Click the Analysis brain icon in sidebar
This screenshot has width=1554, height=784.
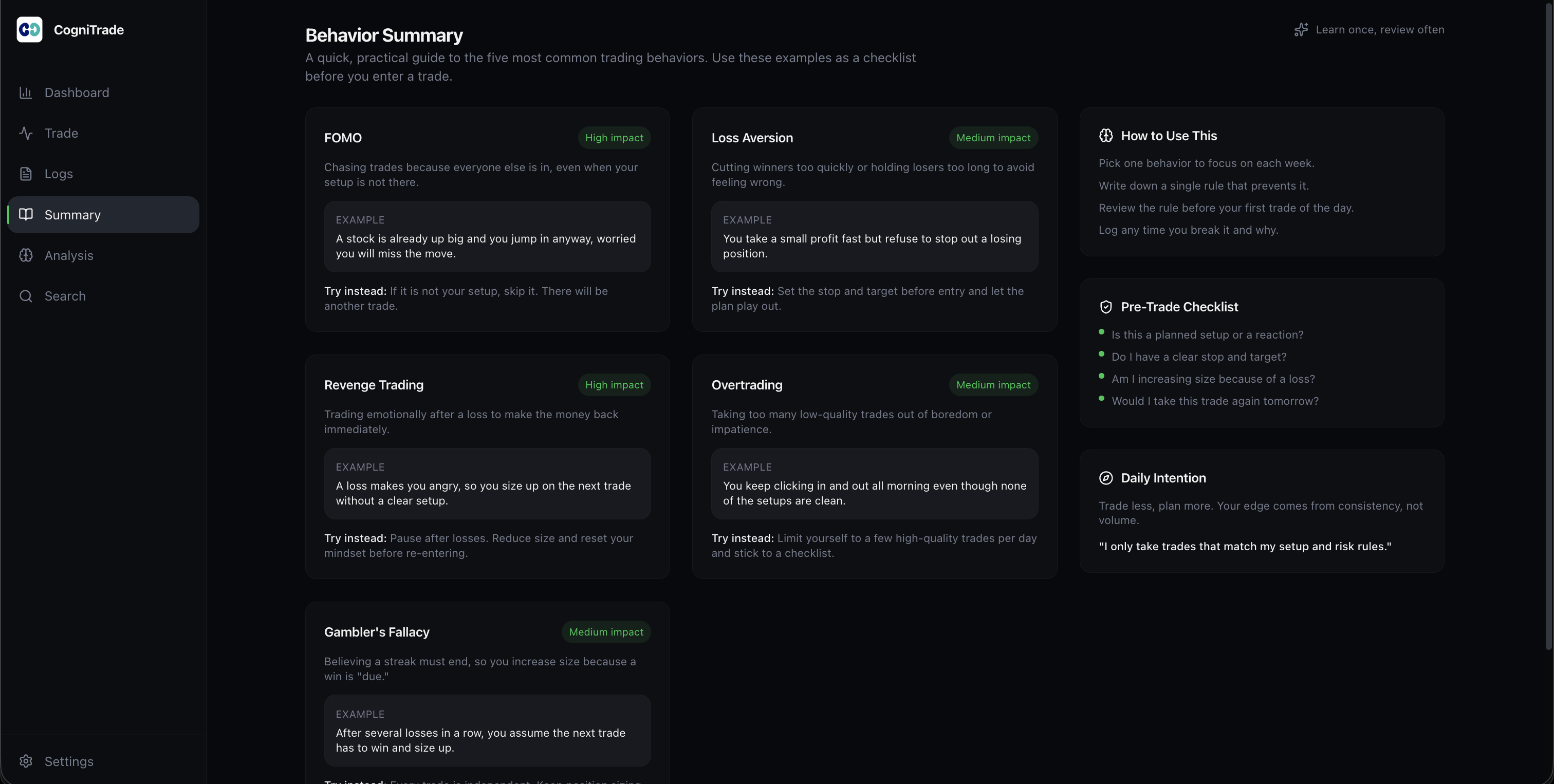[x=25, y=255]
